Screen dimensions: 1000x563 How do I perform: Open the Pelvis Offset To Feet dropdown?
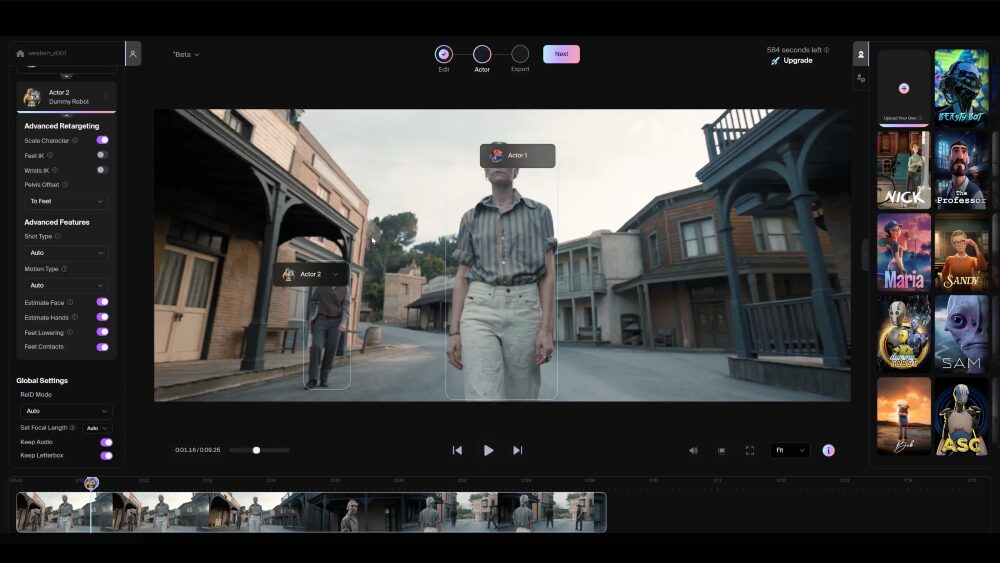pos(67,201)
